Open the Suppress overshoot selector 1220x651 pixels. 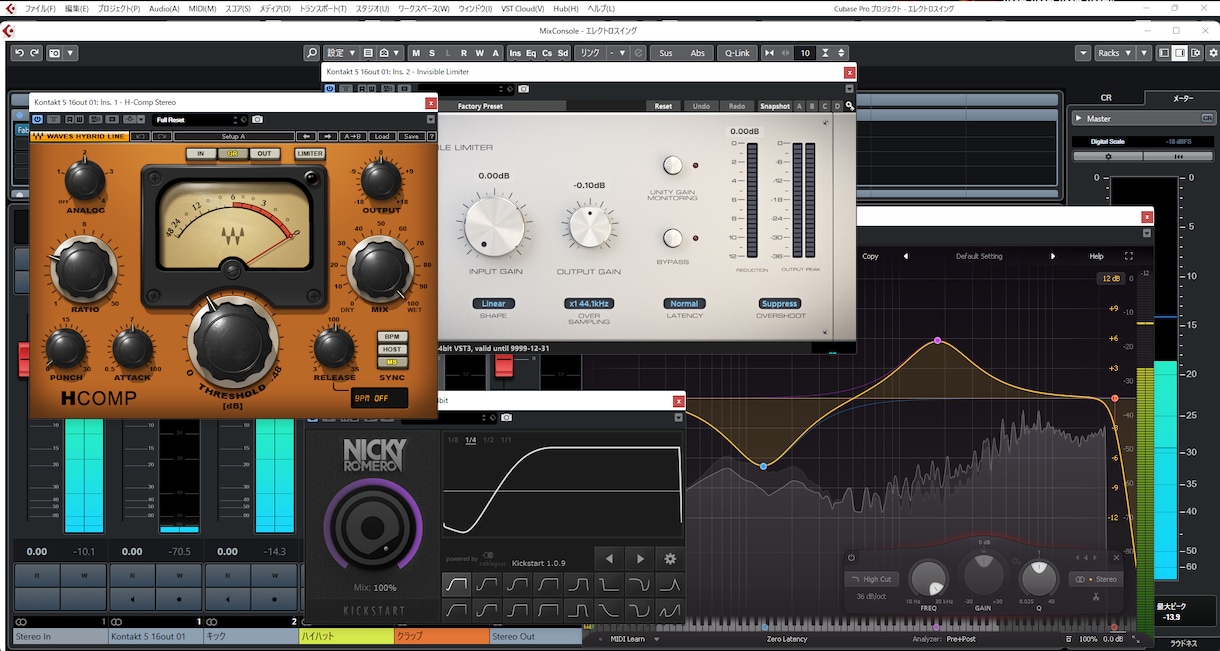point(779,304)
